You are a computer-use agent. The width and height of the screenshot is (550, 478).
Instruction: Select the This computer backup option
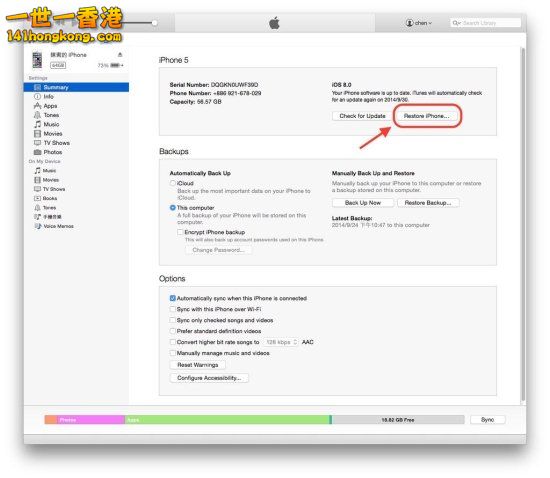(173, 208)
